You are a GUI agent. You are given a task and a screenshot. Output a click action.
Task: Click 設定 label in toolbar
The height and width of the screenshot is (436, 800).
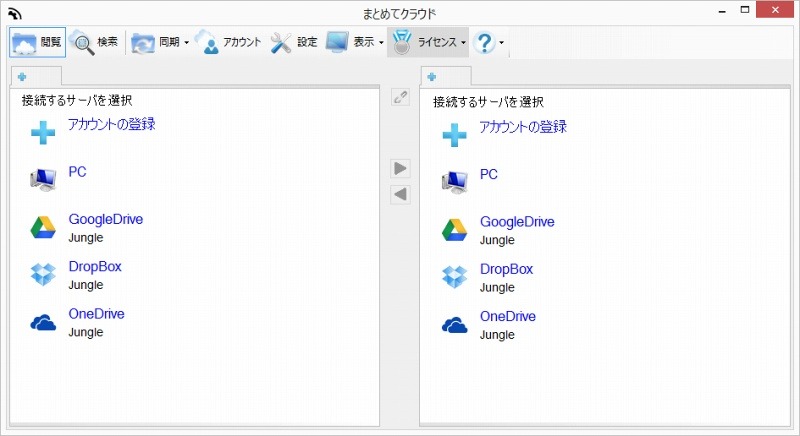pyautogui.click(x=307, y=42)
